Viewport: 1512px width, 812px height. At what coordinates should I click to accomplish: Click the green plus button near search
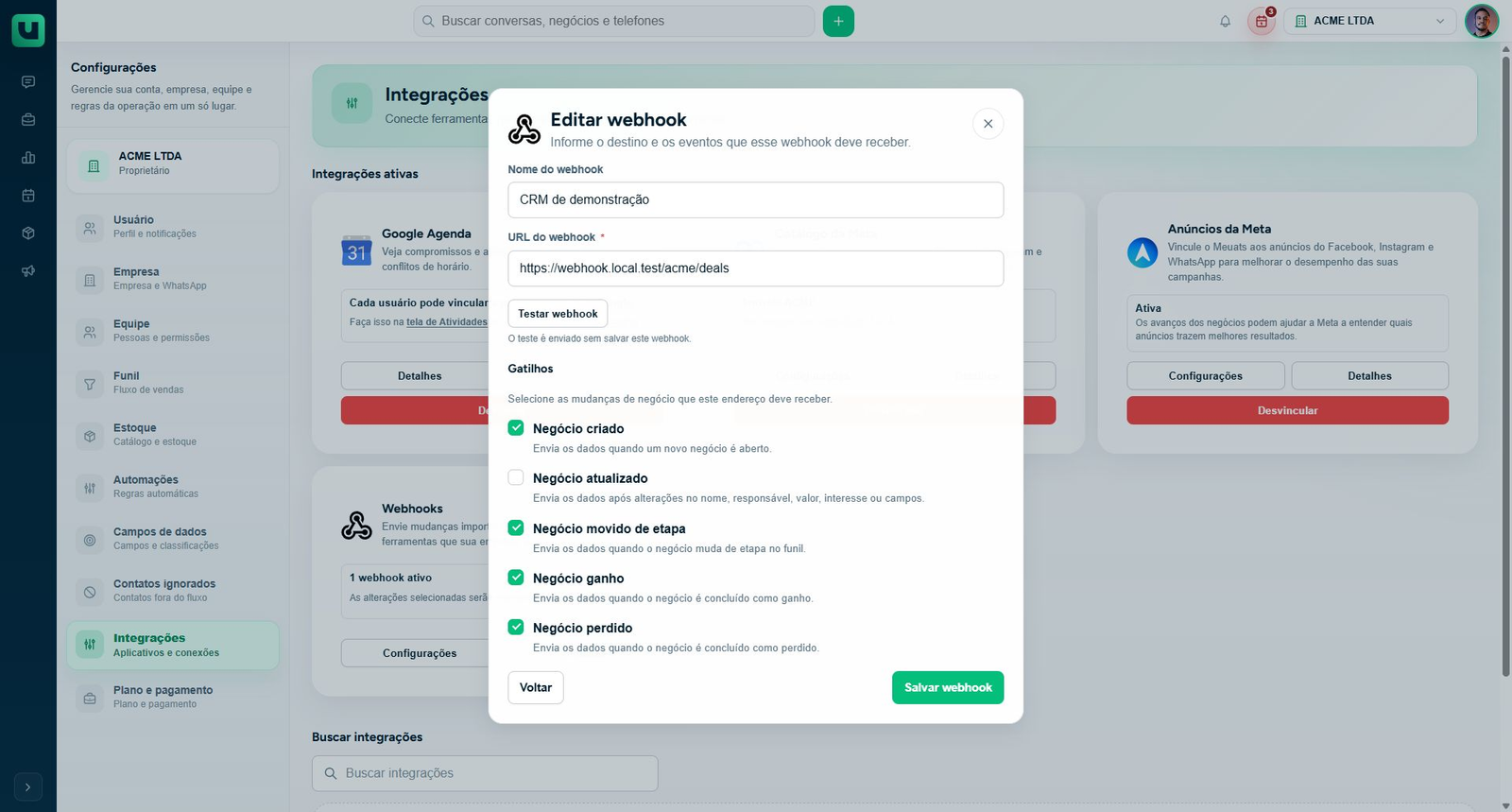tap(838, 21)
